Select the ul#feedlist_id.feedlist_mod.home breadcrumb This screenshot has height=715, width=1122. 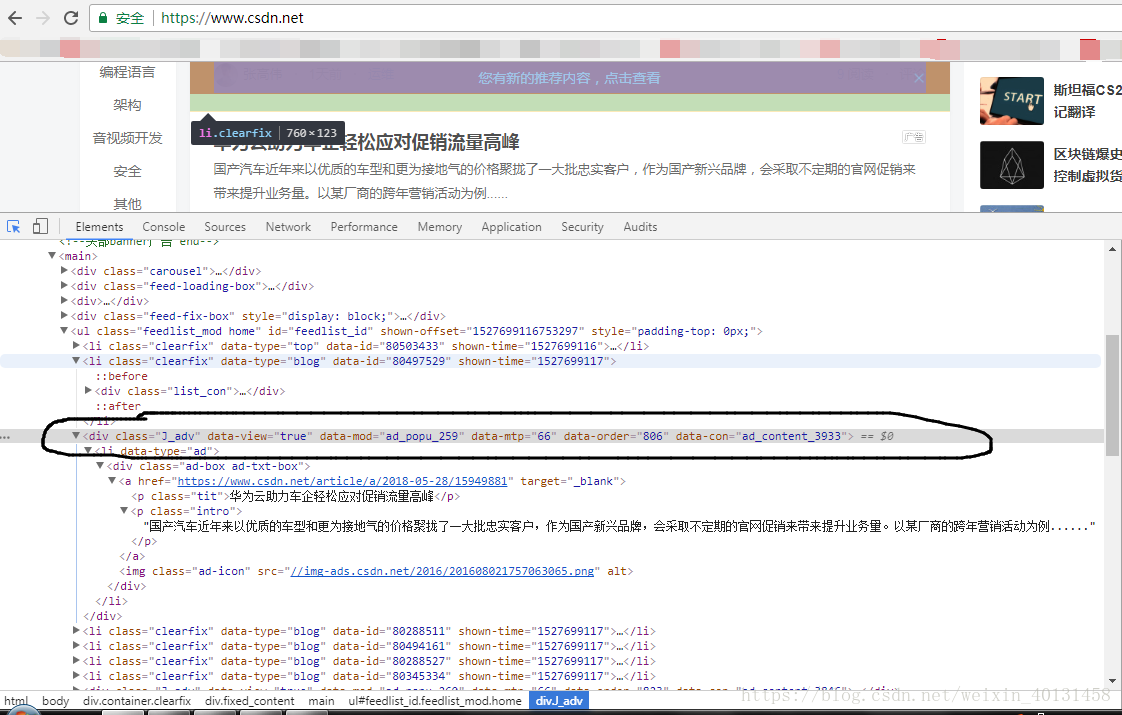pos(435,701)
